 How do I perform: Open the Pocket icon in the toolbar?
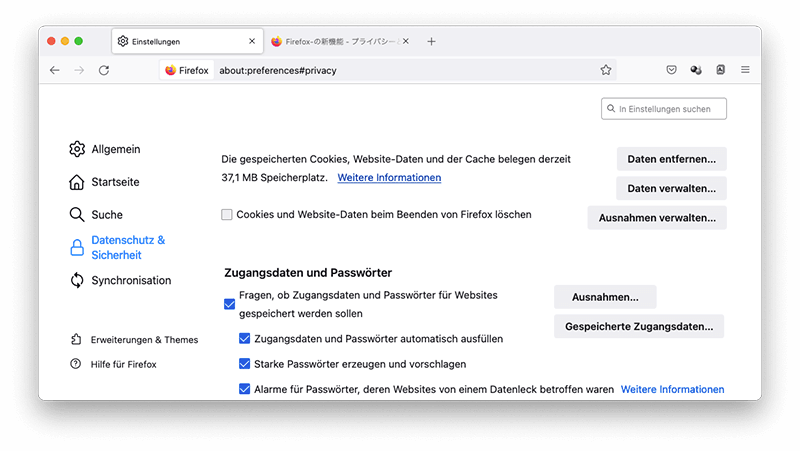[x=672, y=70]
